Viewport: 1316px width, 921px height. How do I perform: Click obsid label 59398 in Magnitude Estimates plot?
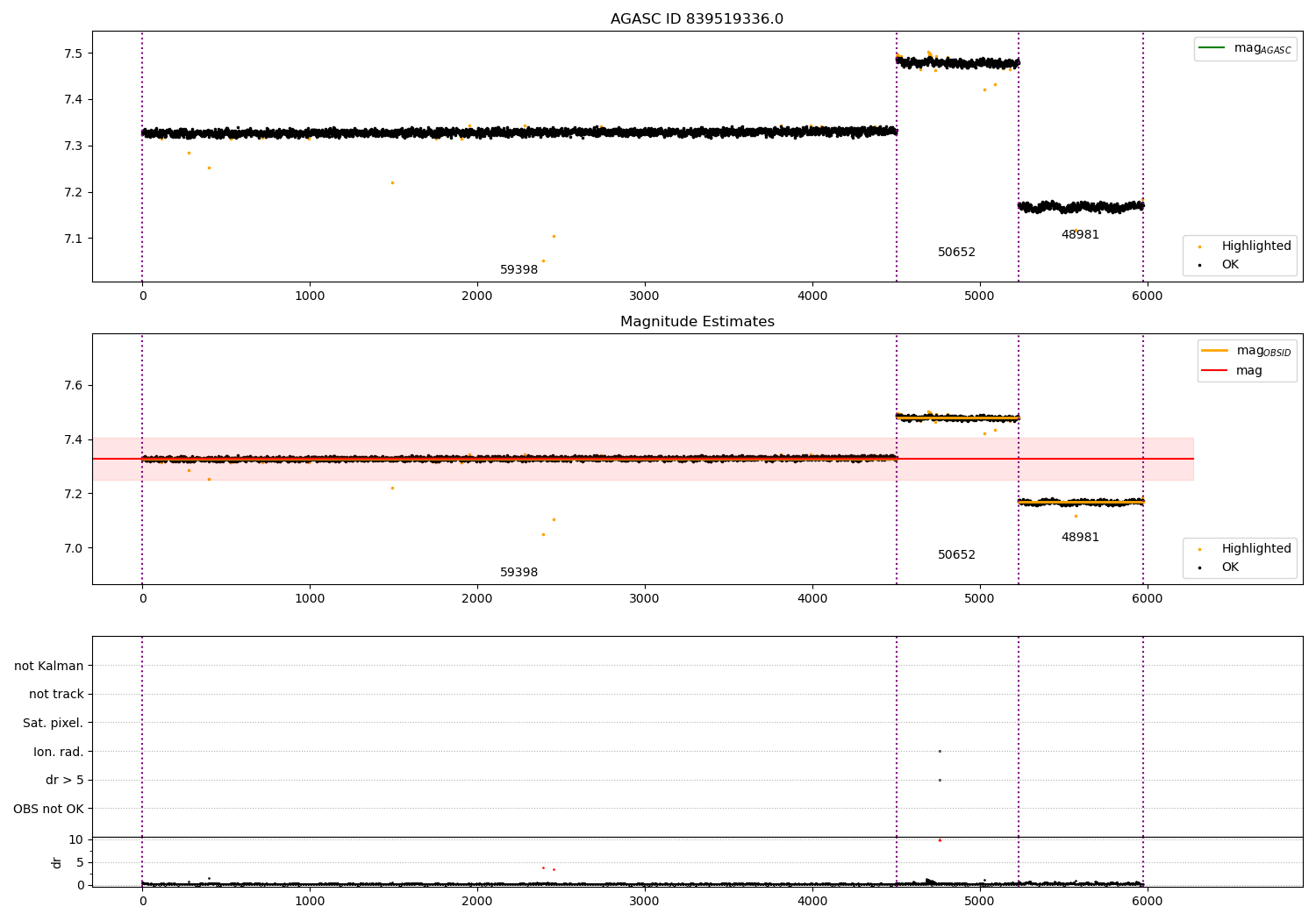pyautogui.click(x=519, y=573)
